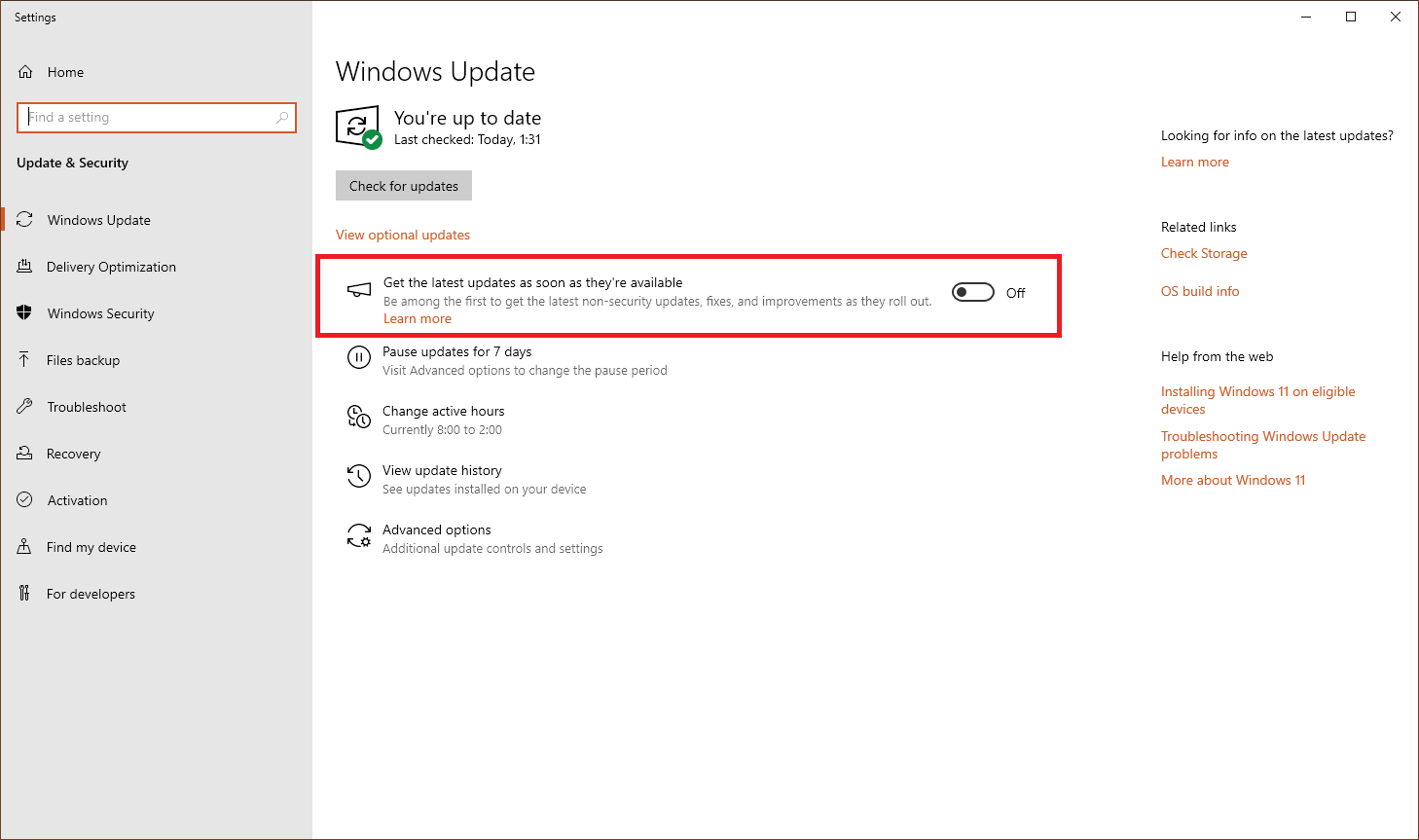Focus the Find a setting search box
Screen dimensions: 1419x840
pos(157,118)
